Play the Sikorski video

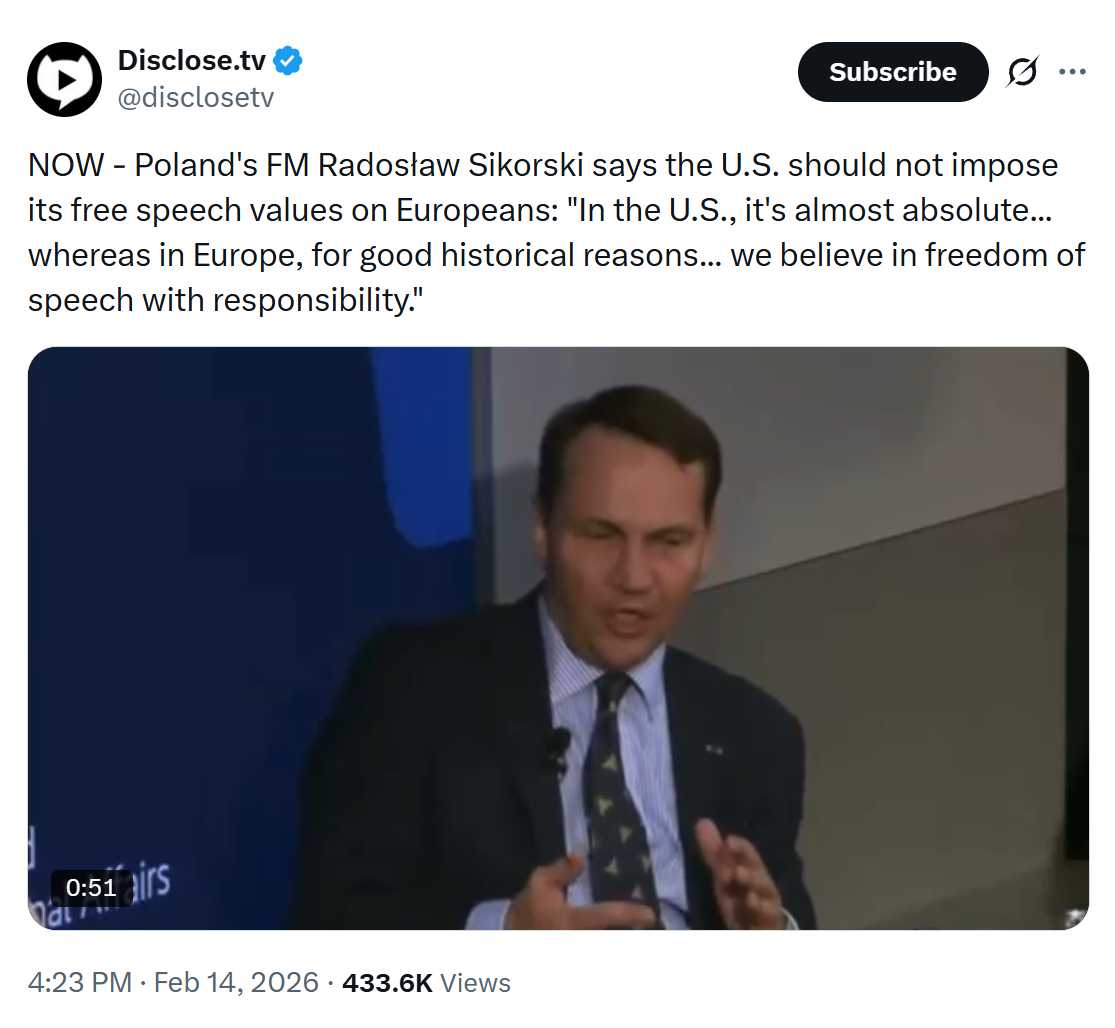[x=558, y=638]
